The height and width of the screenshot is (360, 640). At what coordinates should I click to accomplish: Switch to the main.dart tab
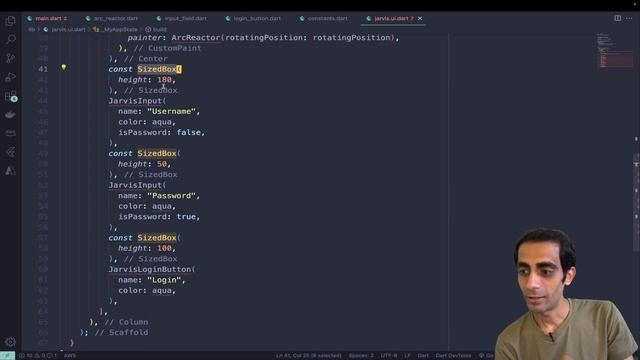pos(47,18)
